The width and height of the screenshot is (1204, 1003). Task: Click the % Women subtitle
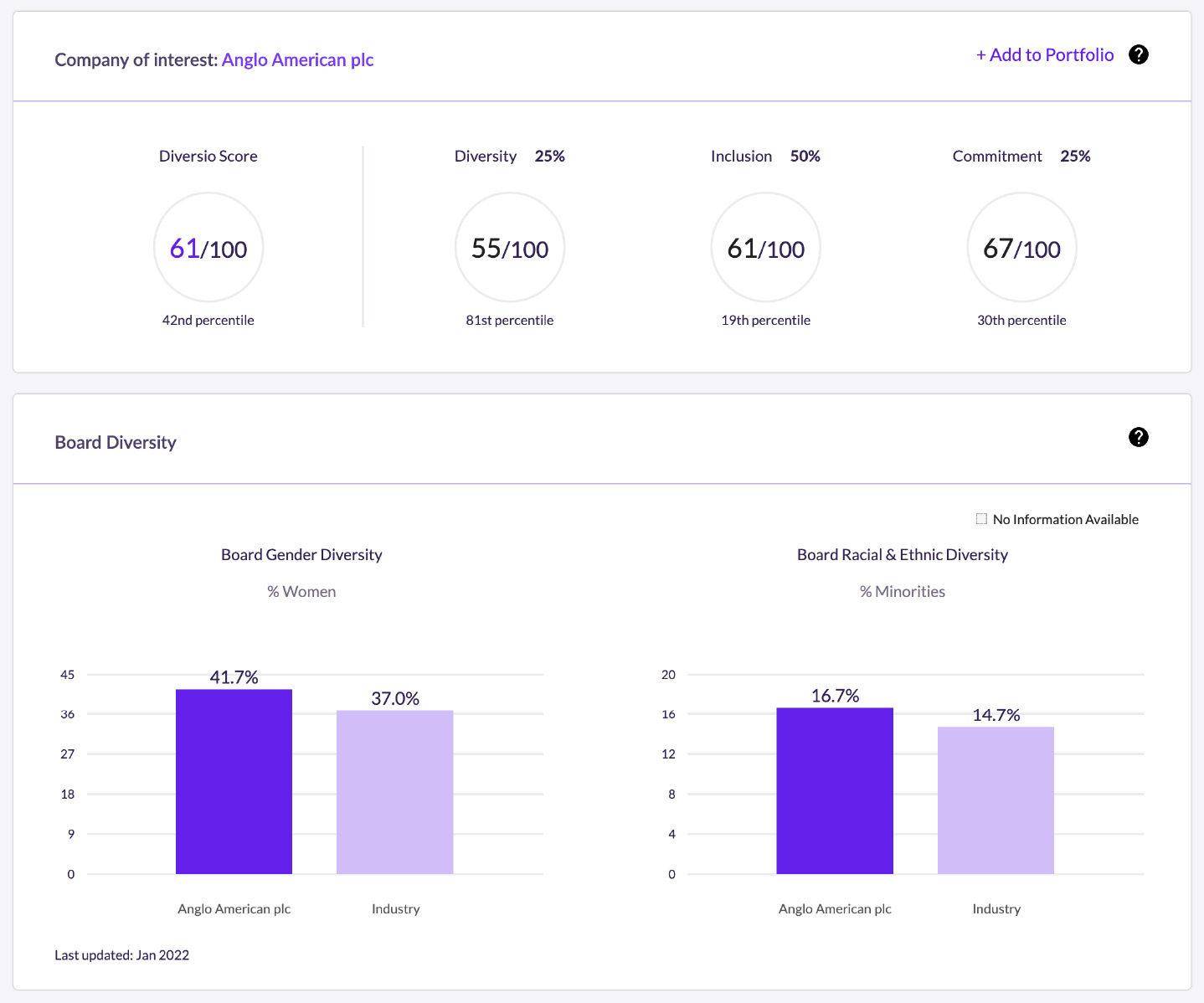(x=301, y=591)
